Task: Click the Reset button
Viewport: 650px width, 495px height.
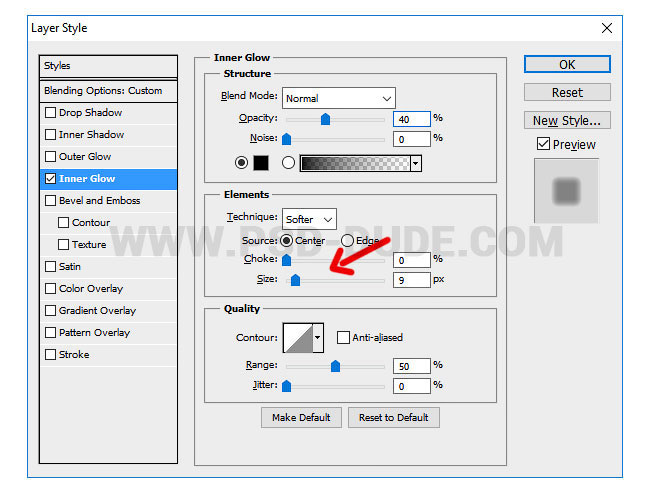Action: point(567,92)
